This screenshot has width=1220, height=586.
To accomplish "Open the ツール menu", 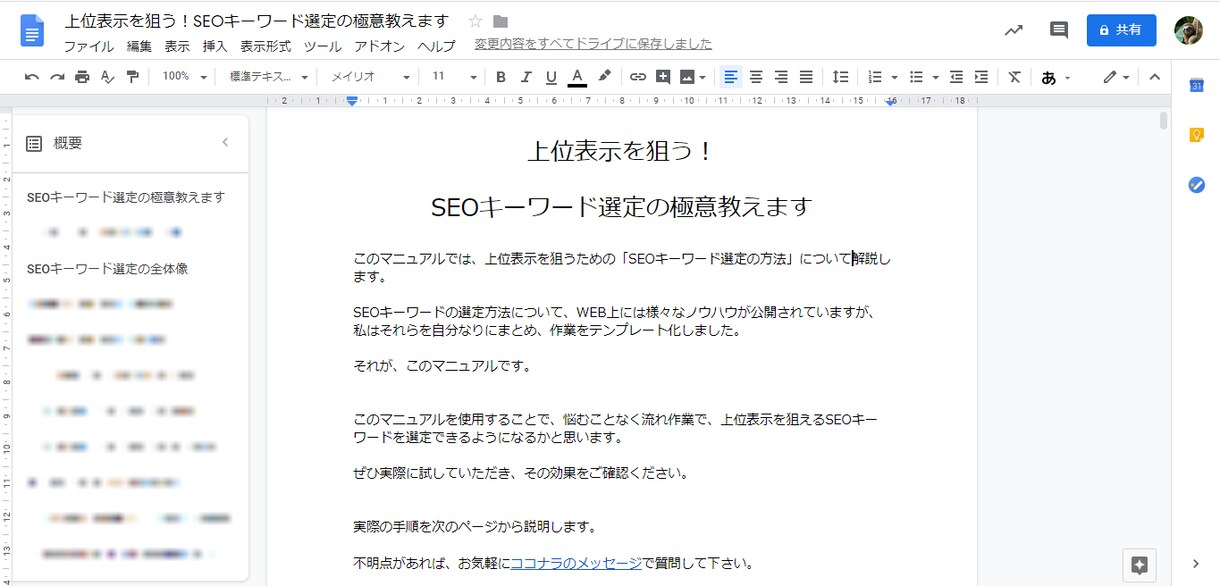I will pos(322,46).
